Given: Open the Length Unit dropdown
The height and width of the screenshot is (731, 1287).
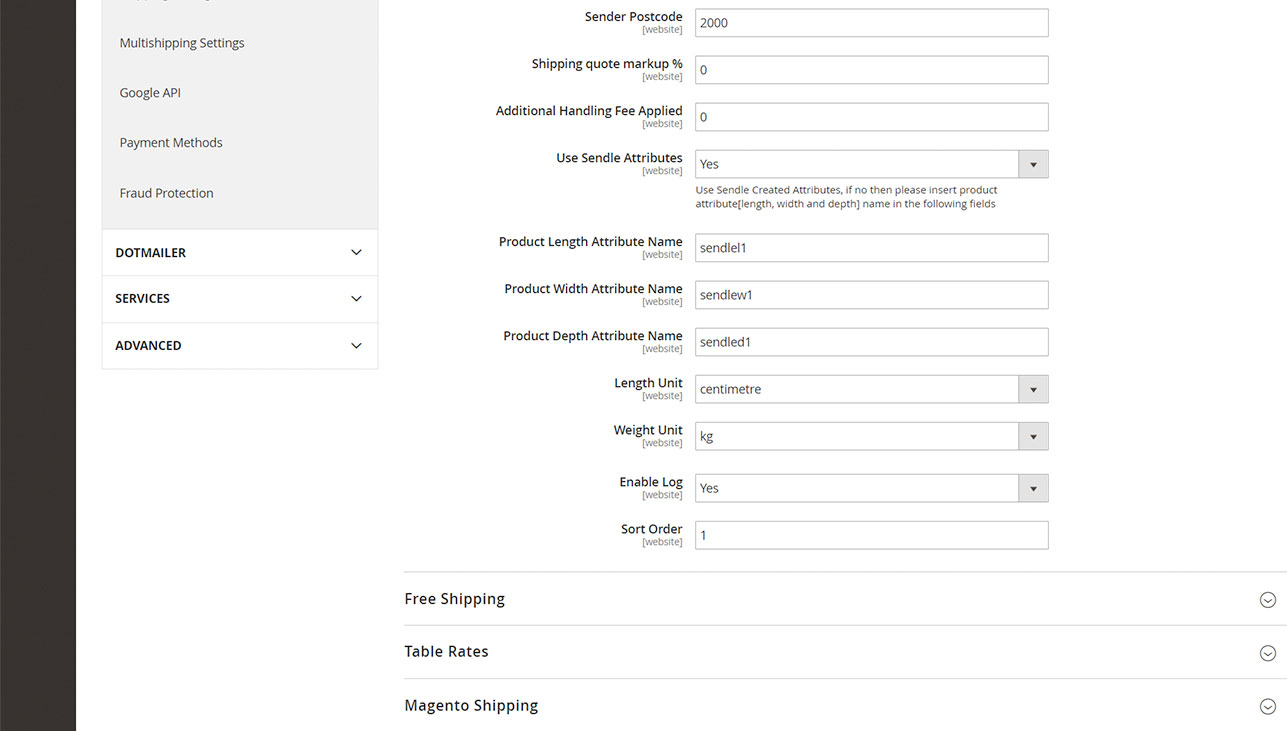Looking at the screenshot, I should point(871,389).
